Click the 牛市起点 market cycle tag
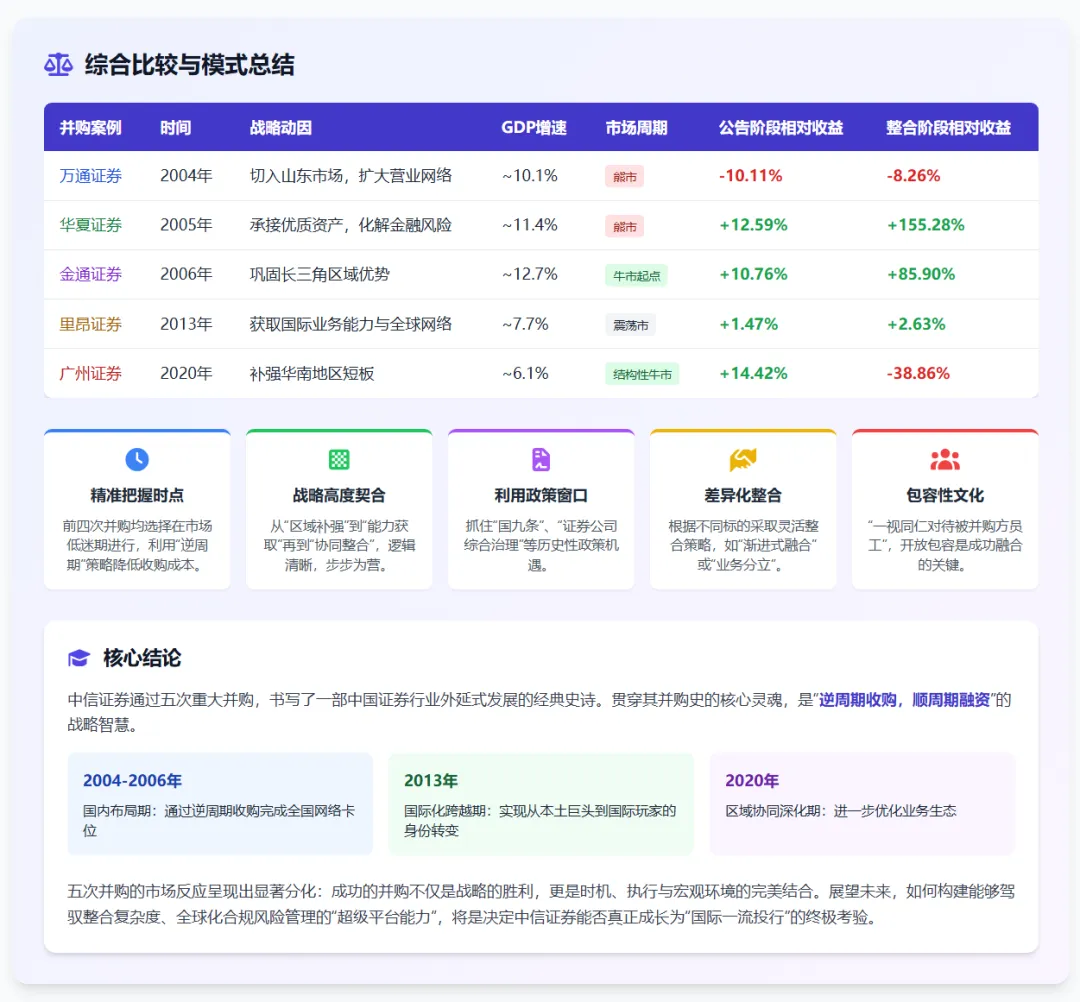 (x=636, y=275)
